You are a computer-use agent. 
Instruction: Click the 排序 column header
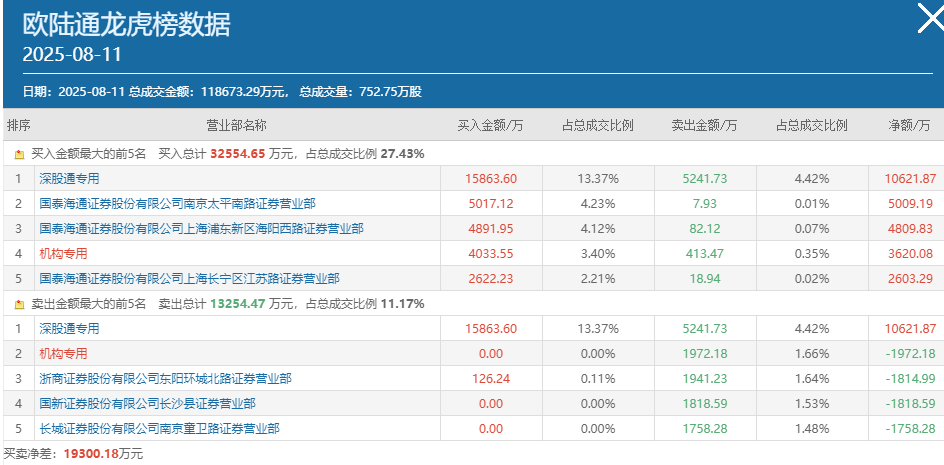point(19,125)
